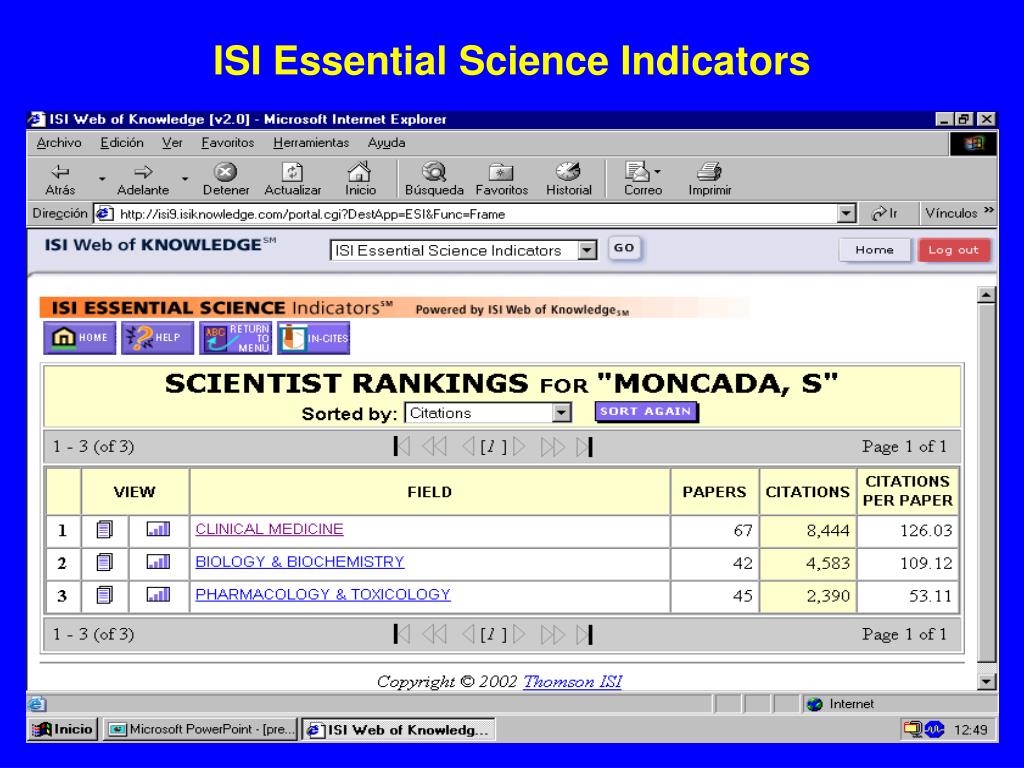
Task: Open the CLINICAL MEDICINE link
Action: (x=269, y=529)
